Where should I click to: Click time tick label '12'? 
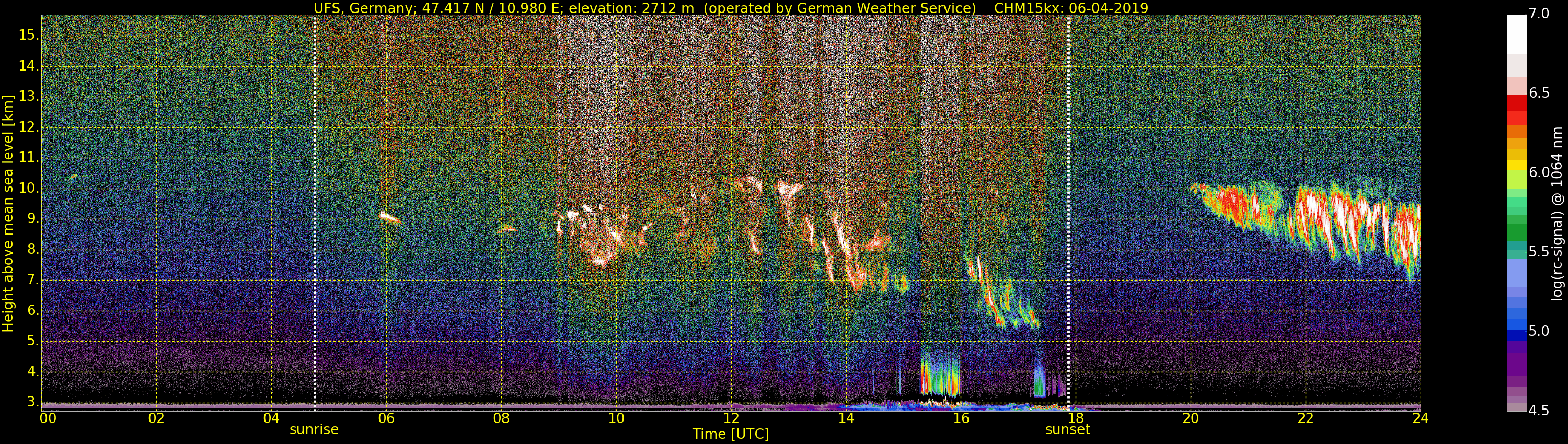point(731,418)
